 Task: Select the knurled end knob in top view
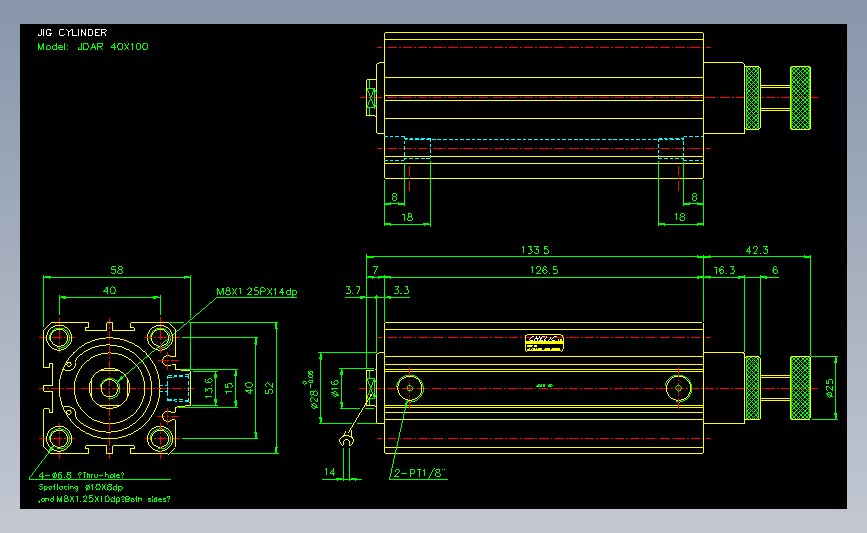800,98
